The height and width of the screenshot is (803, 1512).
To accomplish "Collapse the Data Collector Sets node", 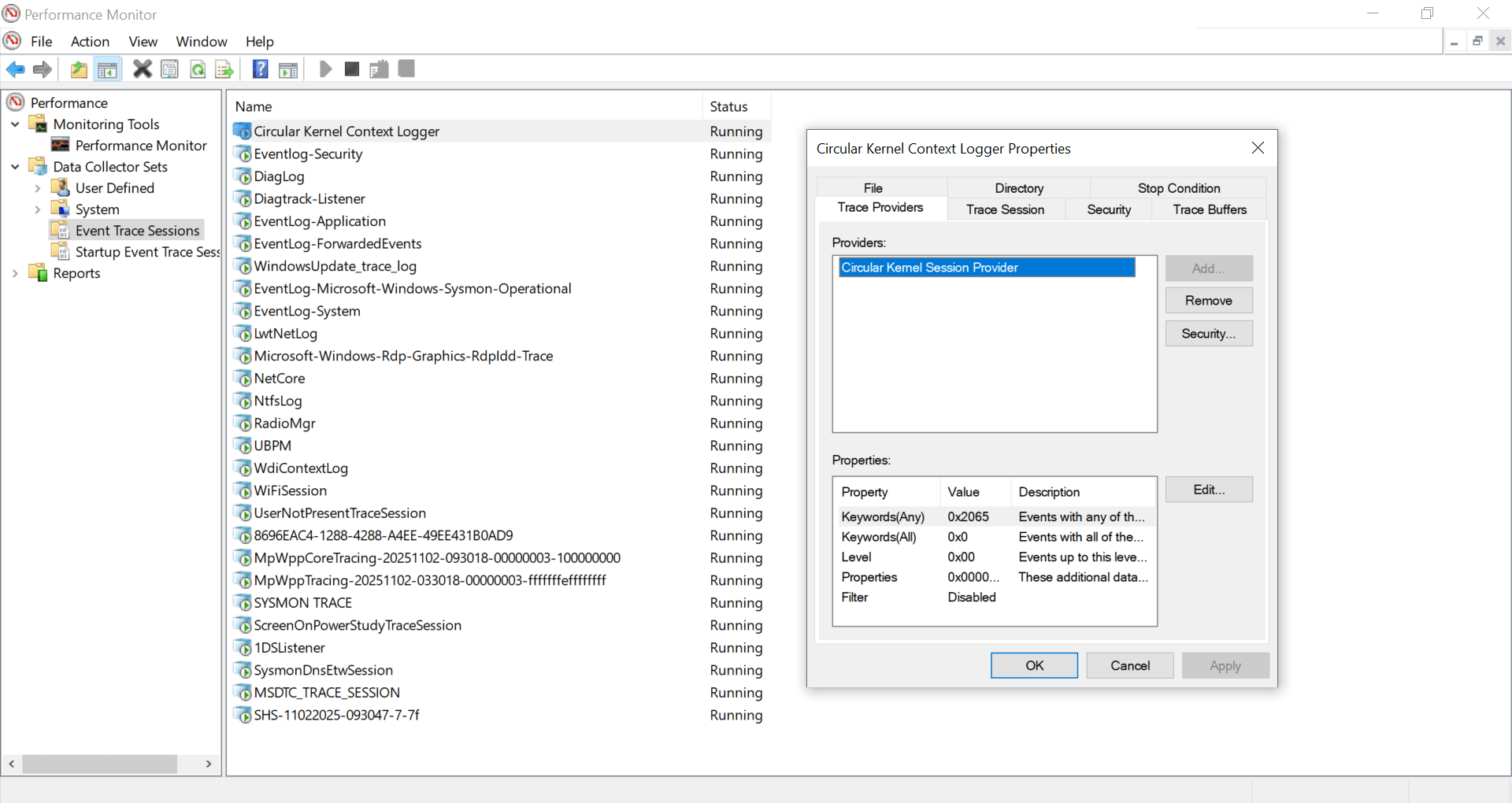I will [14, 166].
